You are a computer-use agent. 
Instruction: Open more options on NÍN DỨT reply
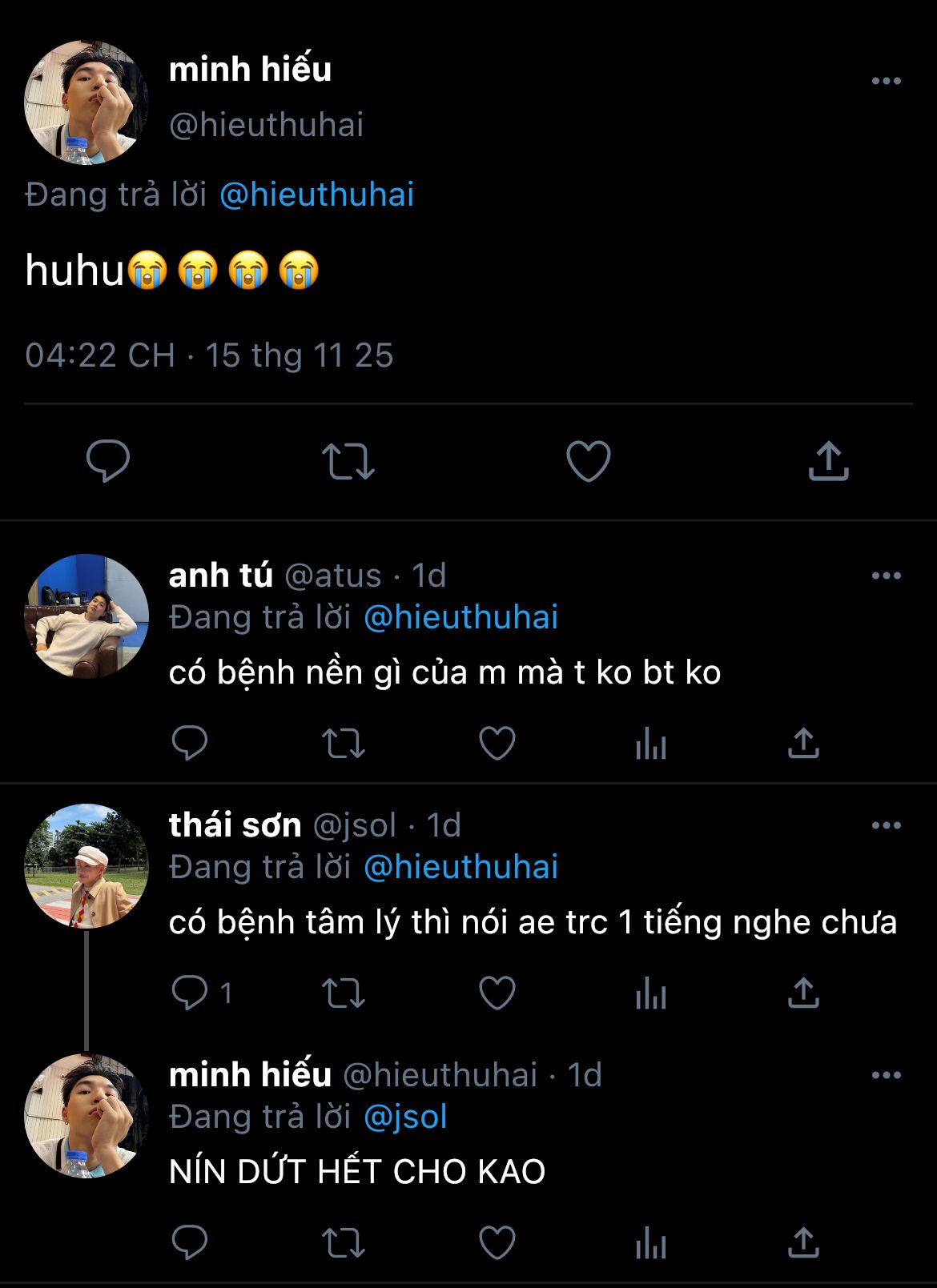[x=886, y=1075]
